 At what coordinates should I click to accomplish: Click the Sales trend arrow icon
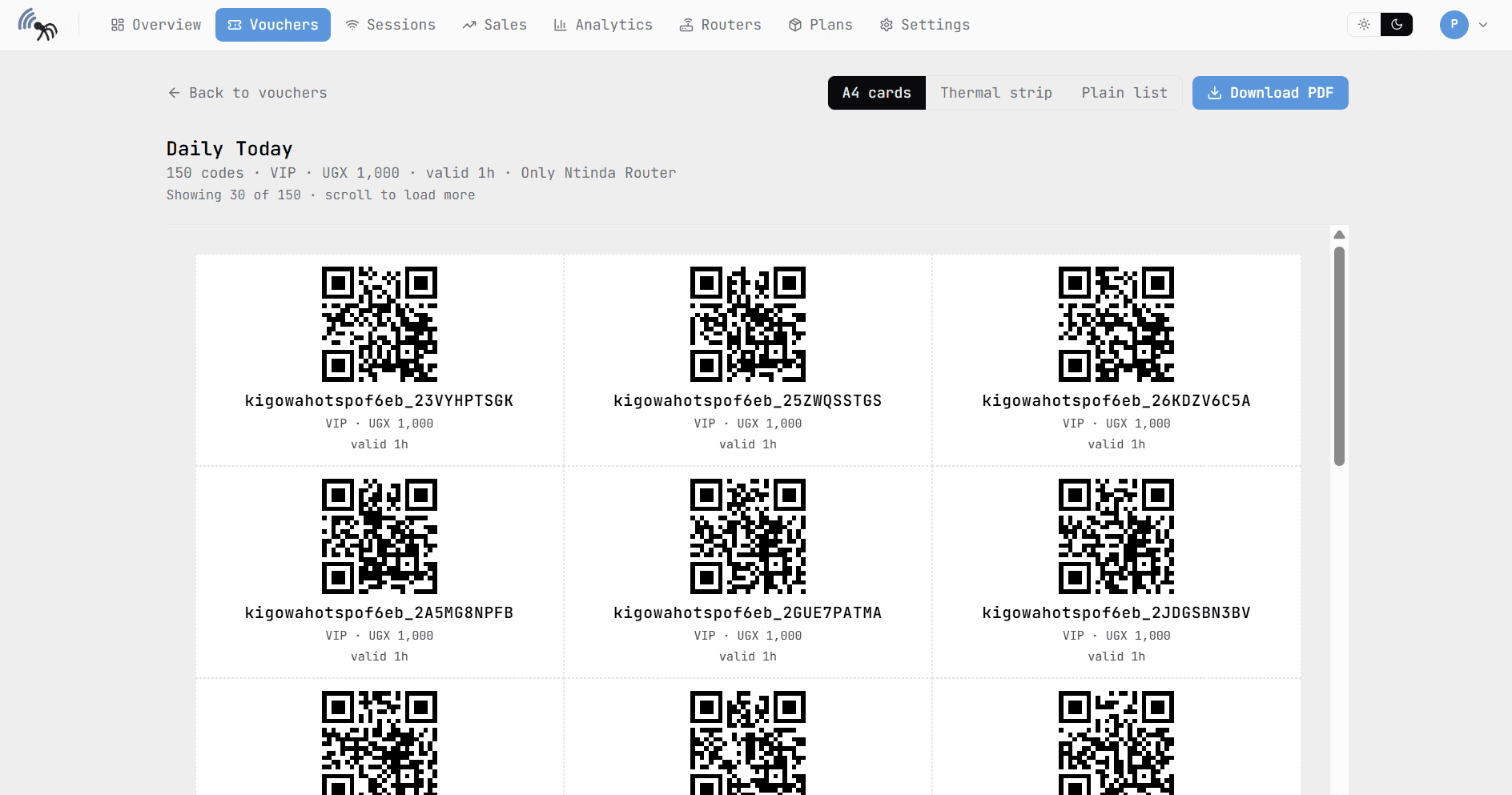coord(469,25)
